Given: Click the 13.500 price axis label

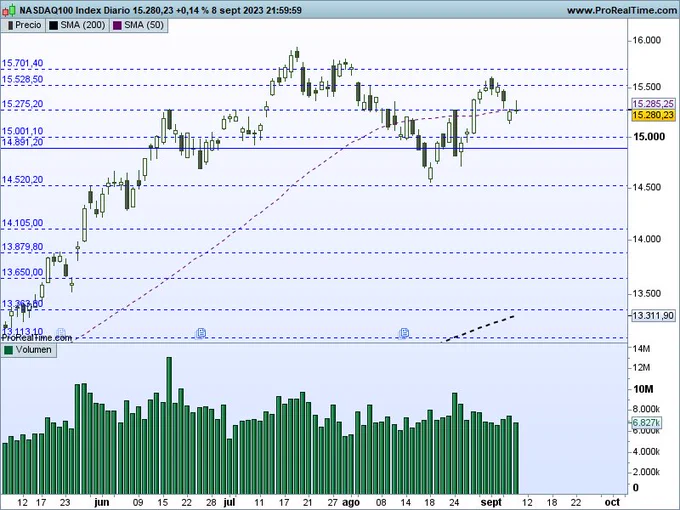Looking at the screenshot, I should pos(647,294).
